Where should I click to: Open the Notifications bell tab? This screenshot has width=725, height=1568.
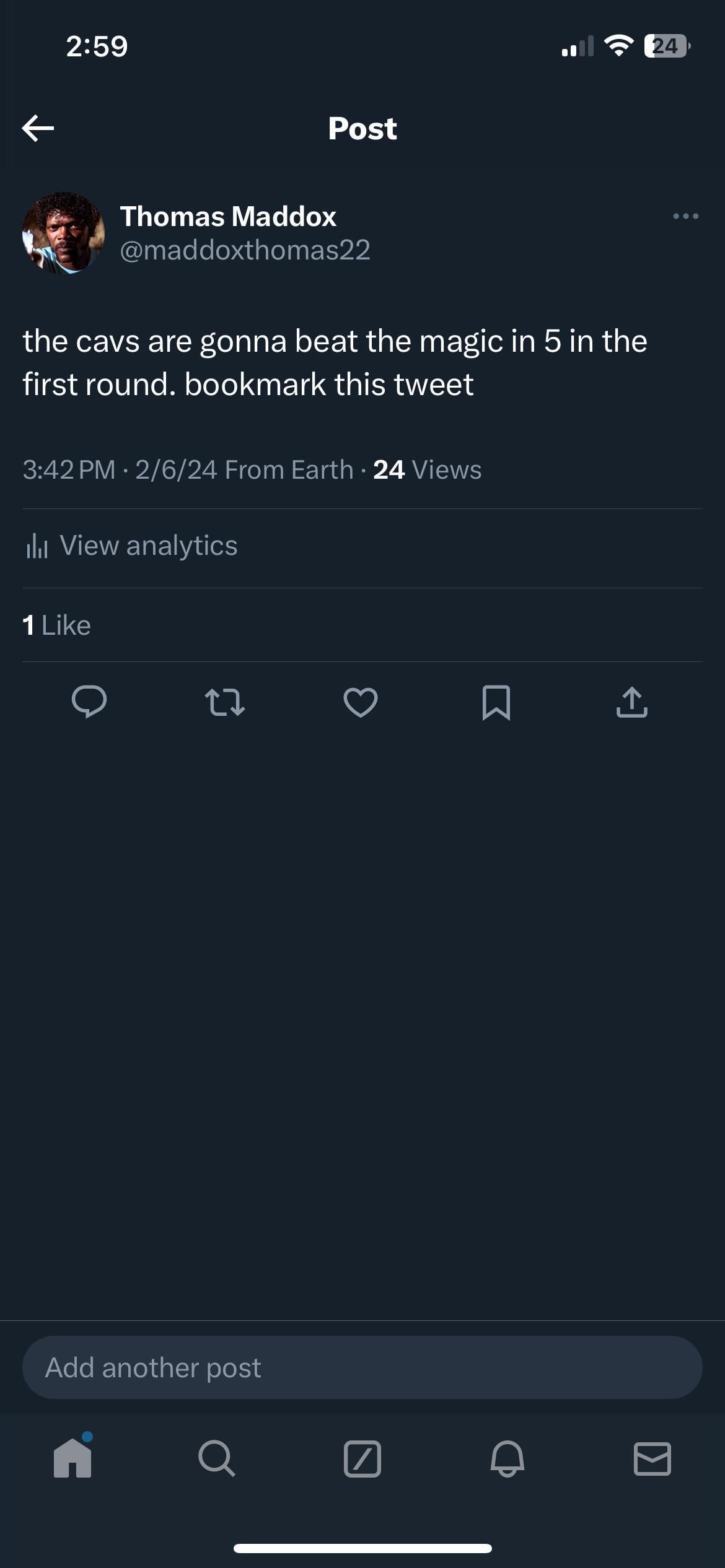pos(507,1458)
